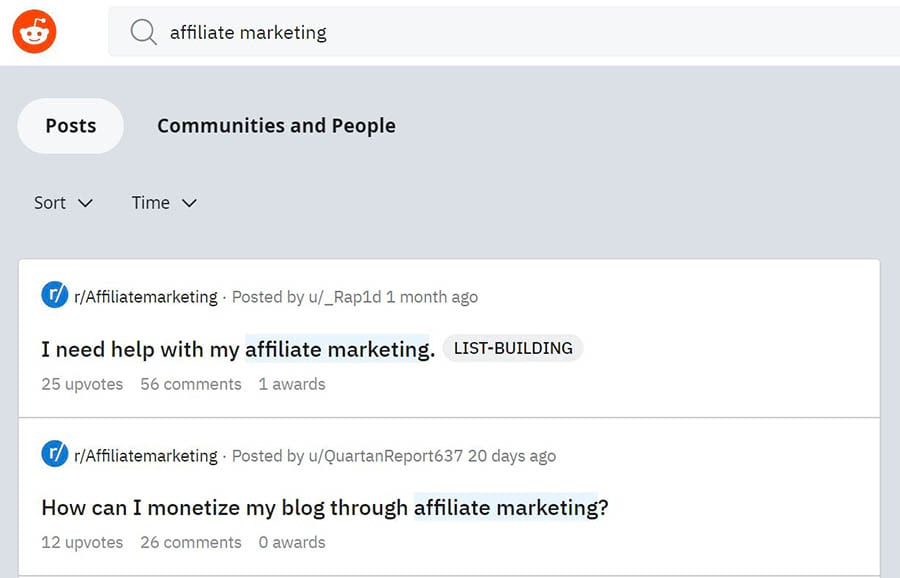Visit user u/QuartanReport637's profile
Image resolution: width=900 pixels, height=578 pixels.
click(x=386, y=456)
